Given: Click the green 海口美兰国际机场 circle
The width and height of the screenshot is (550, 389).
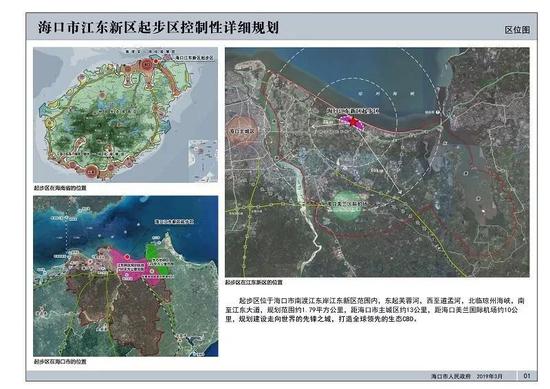Looking at the screenshot, I should pos(346,205).
